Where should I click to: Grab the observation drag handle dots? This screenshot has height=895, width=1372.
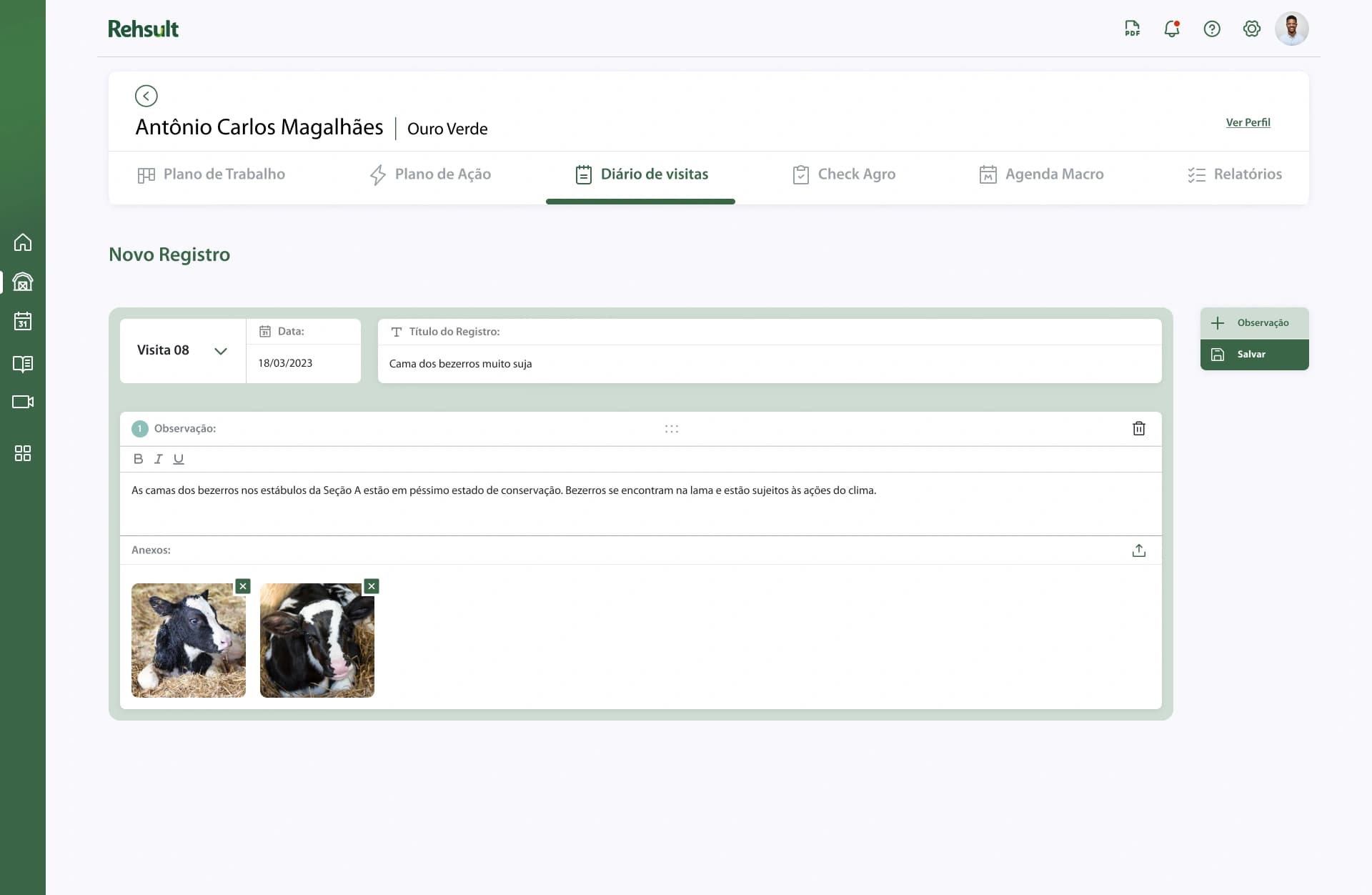672,429
